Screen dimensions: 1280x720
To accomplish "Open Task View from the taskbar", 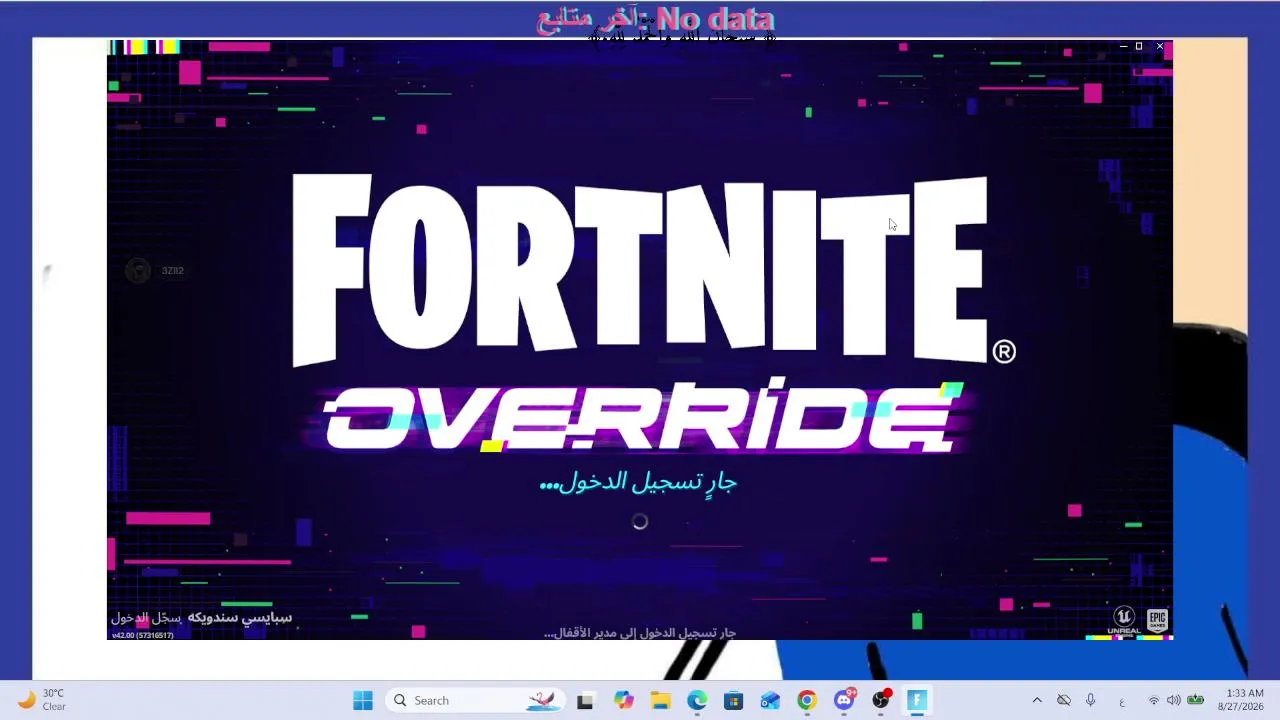I will (x=585, y=701).
